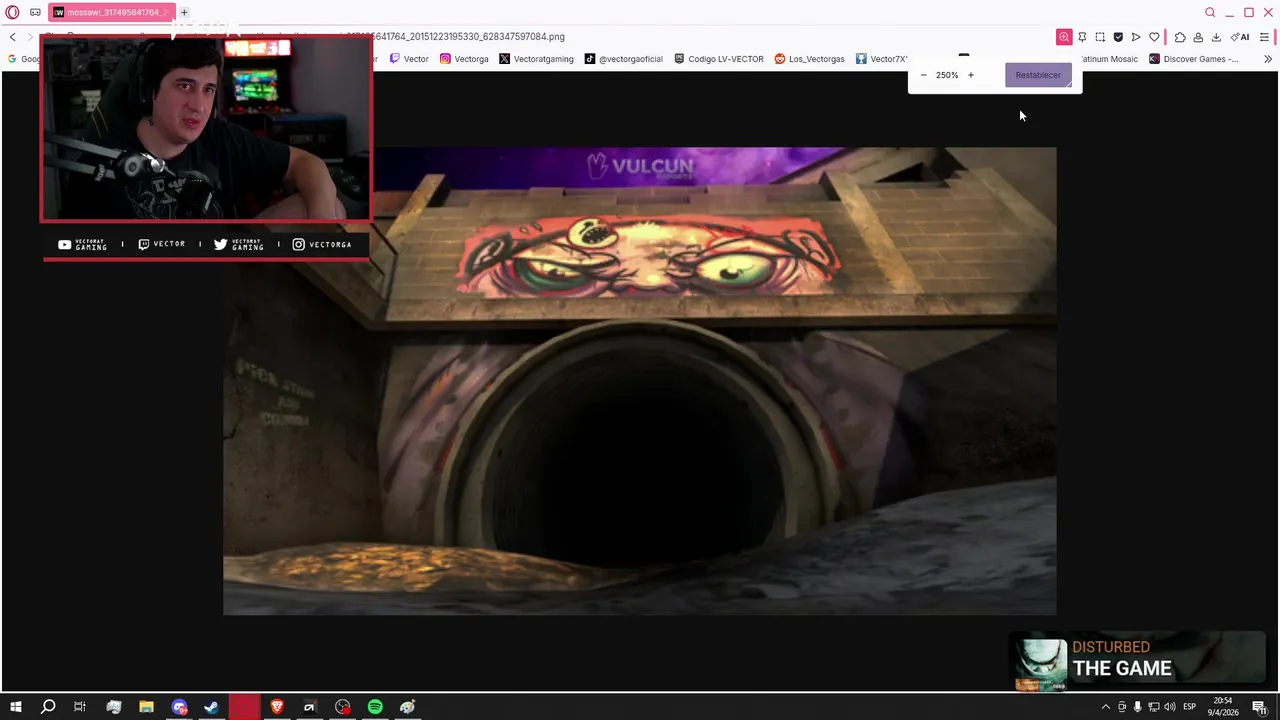This screenshot has width=1280, height=720.
Task: Expand the bookmarks bar overflow chevron
Action: [1268, 59]
